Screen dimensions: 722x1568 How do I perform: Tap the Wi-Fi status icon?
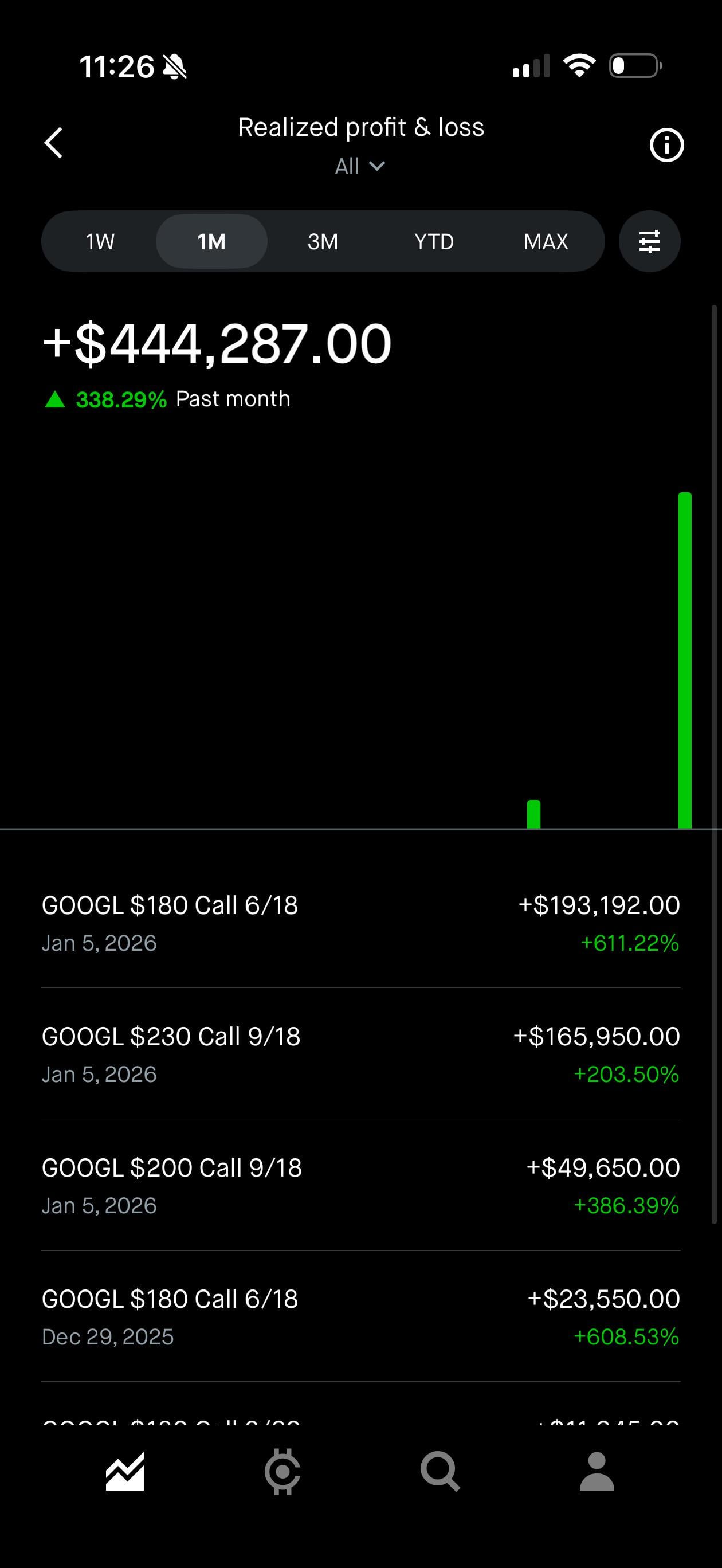pos(579,66)
